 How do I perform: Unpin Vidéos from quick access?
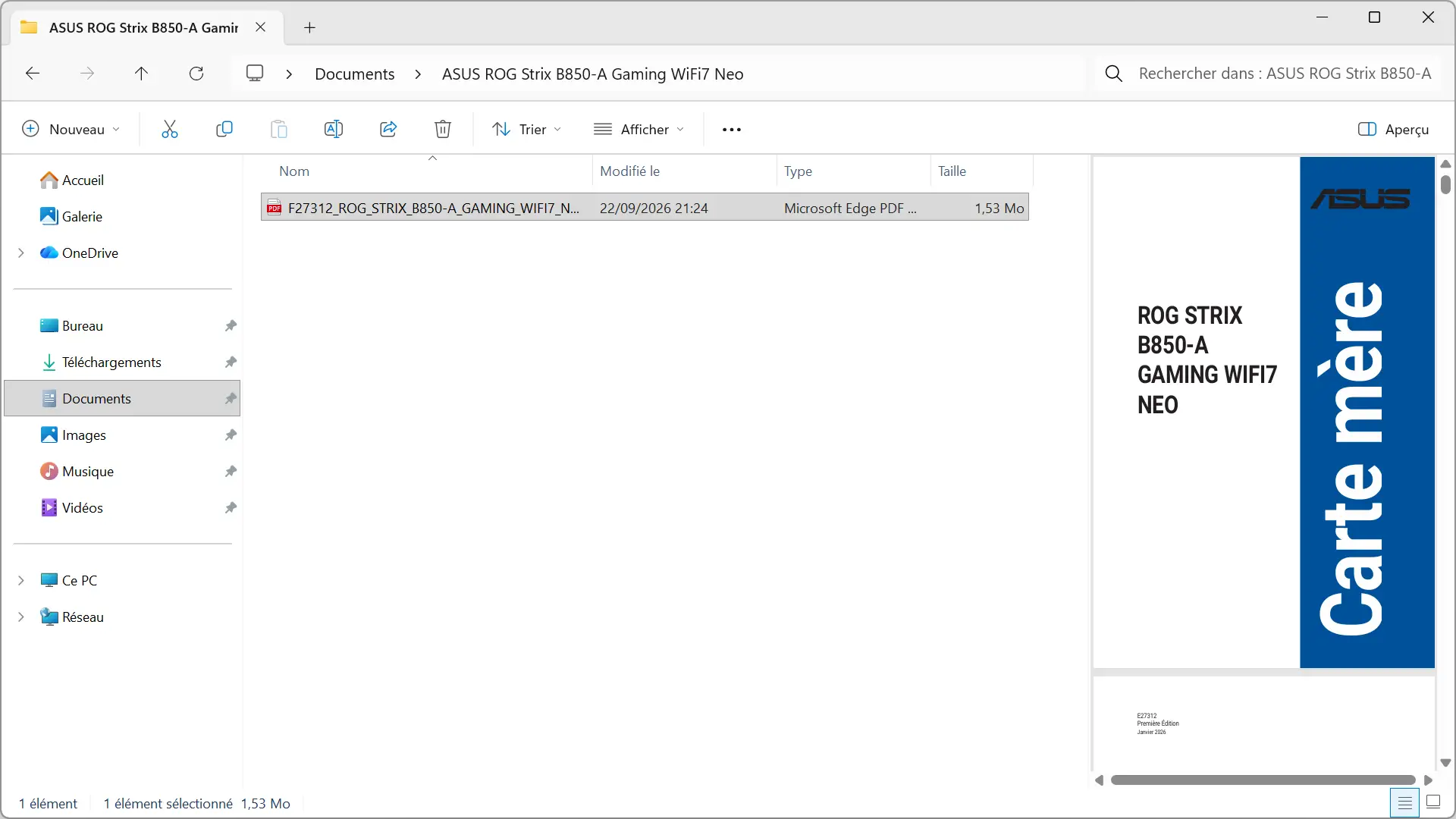pos(231,507)
